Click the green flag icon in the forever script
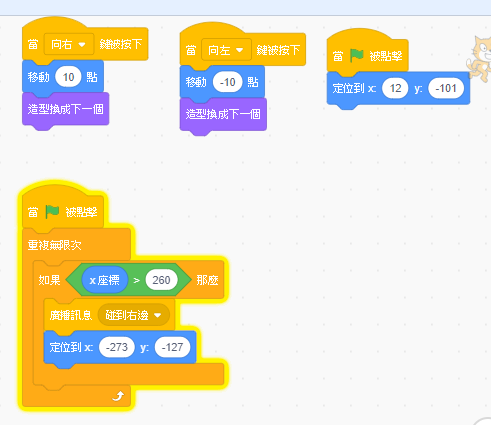The image size is (491, 425). [x=52, y=212]
